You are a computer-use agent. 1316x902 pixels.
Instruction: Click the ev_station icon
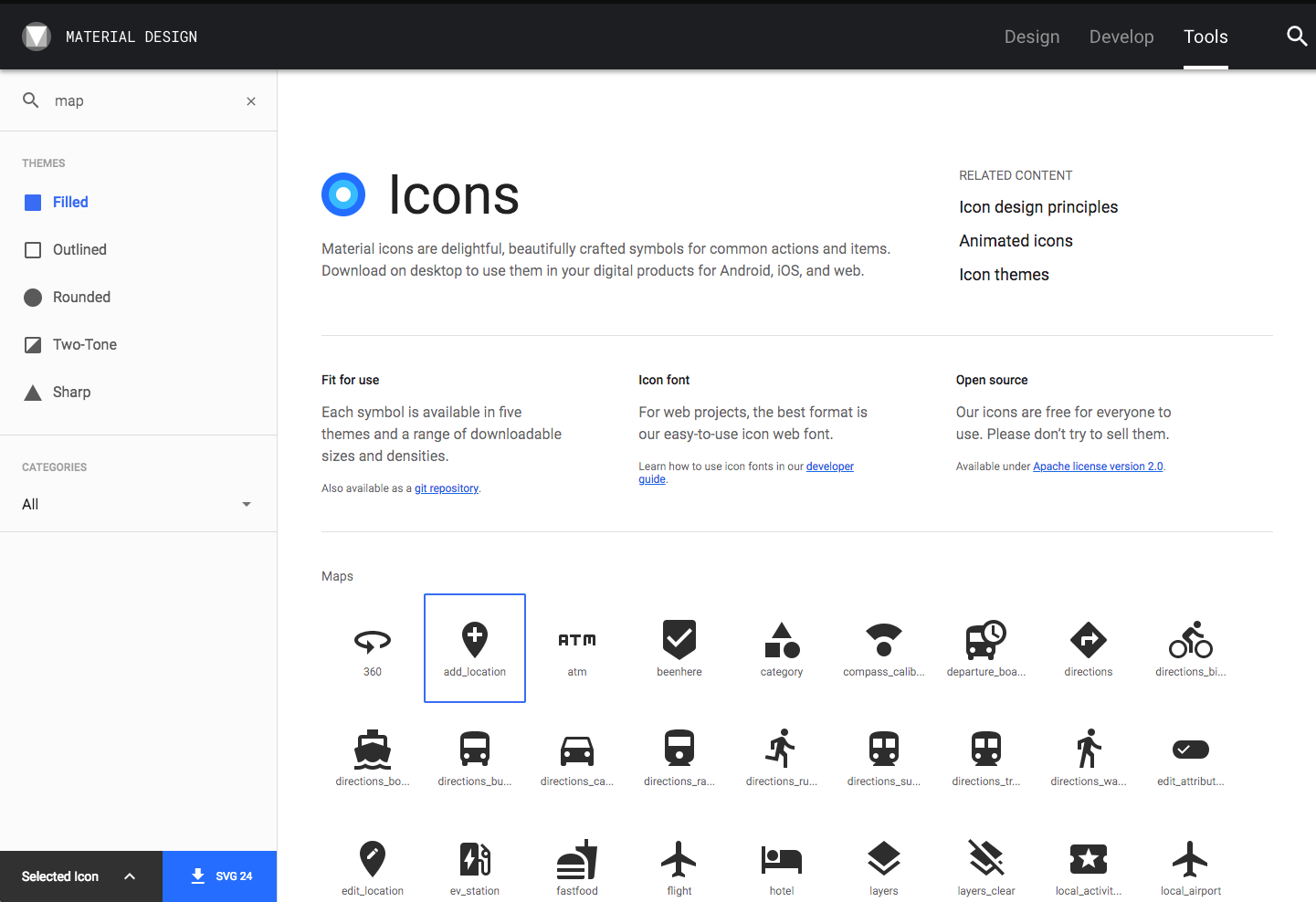474,866
